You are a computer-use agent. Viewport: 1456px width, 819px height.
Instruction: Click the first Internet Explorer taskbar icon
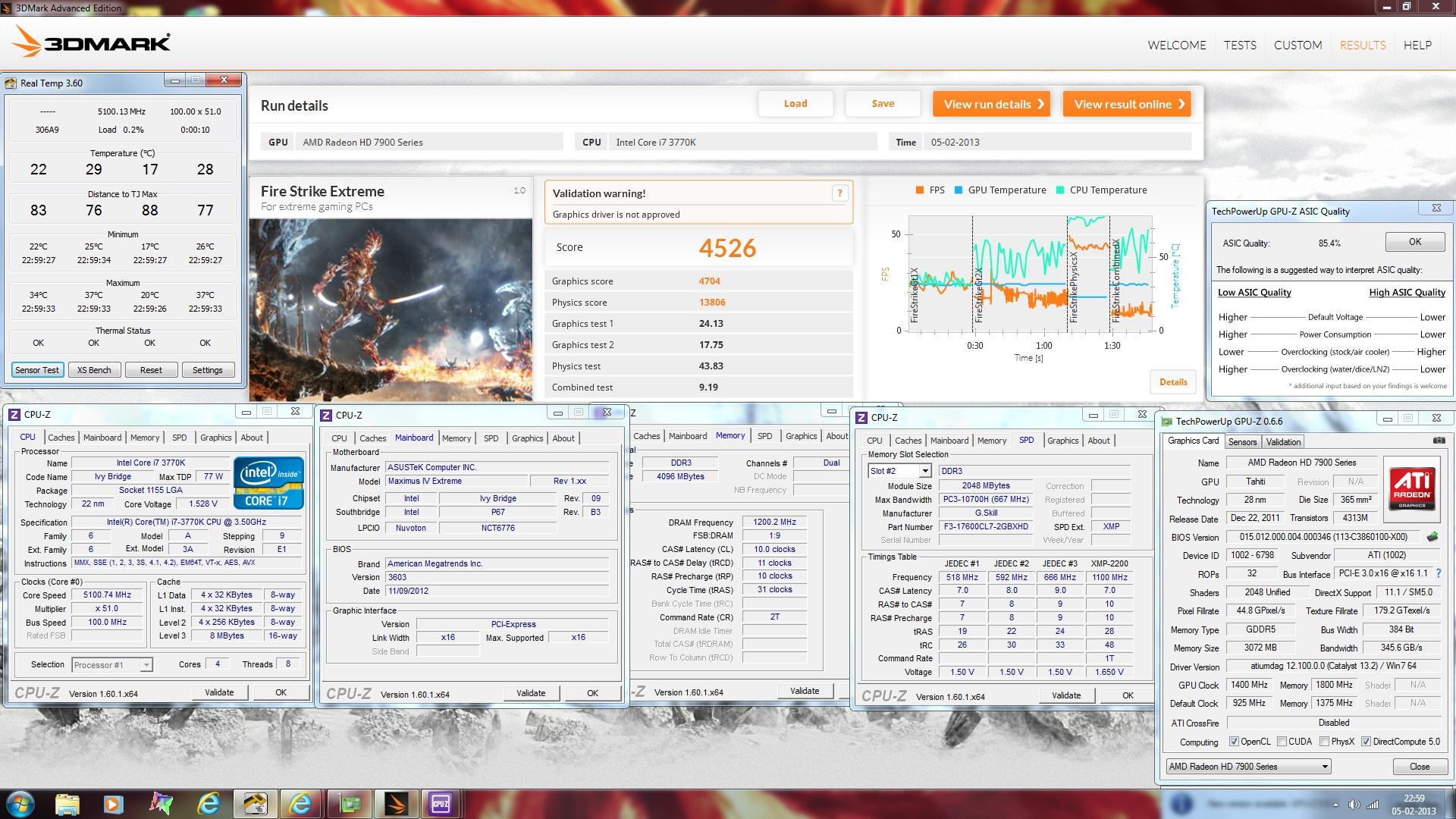click(208, 803)
